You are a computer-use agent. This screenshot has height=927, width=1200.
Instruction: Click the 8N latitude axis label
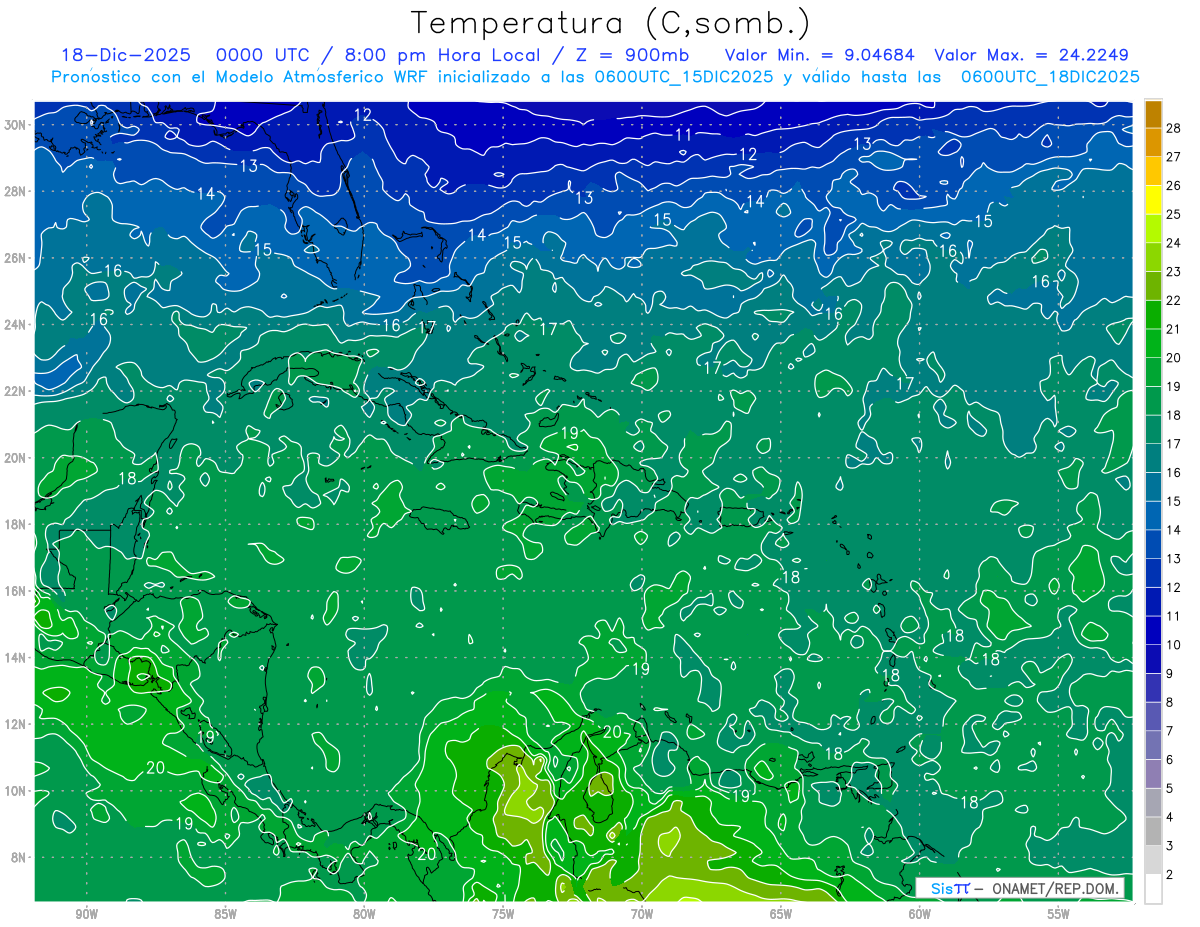tap(20, 857)
